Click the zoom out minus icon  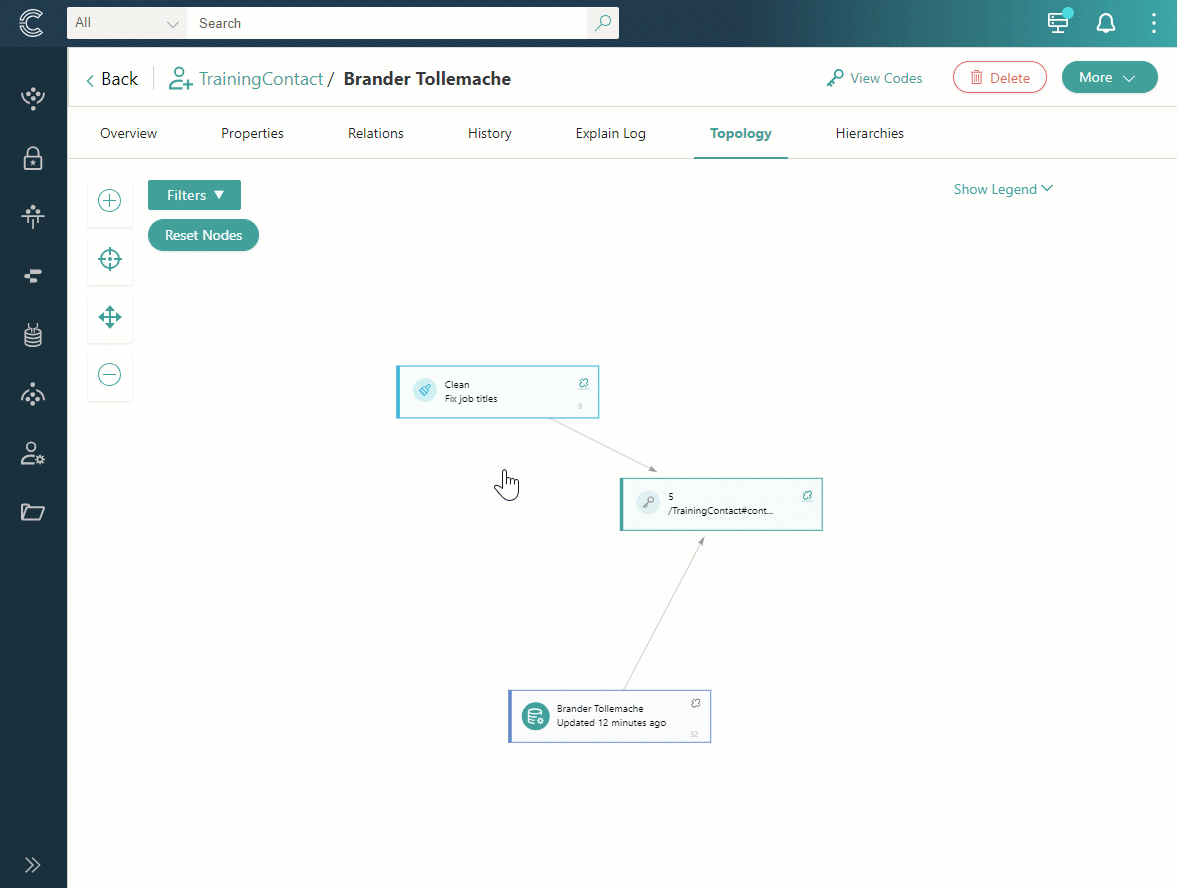110,375
